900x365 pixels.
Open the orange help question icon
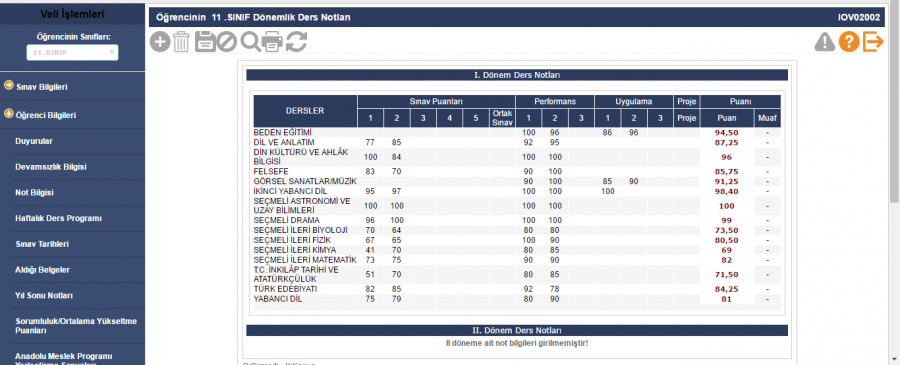coord(849,42)
